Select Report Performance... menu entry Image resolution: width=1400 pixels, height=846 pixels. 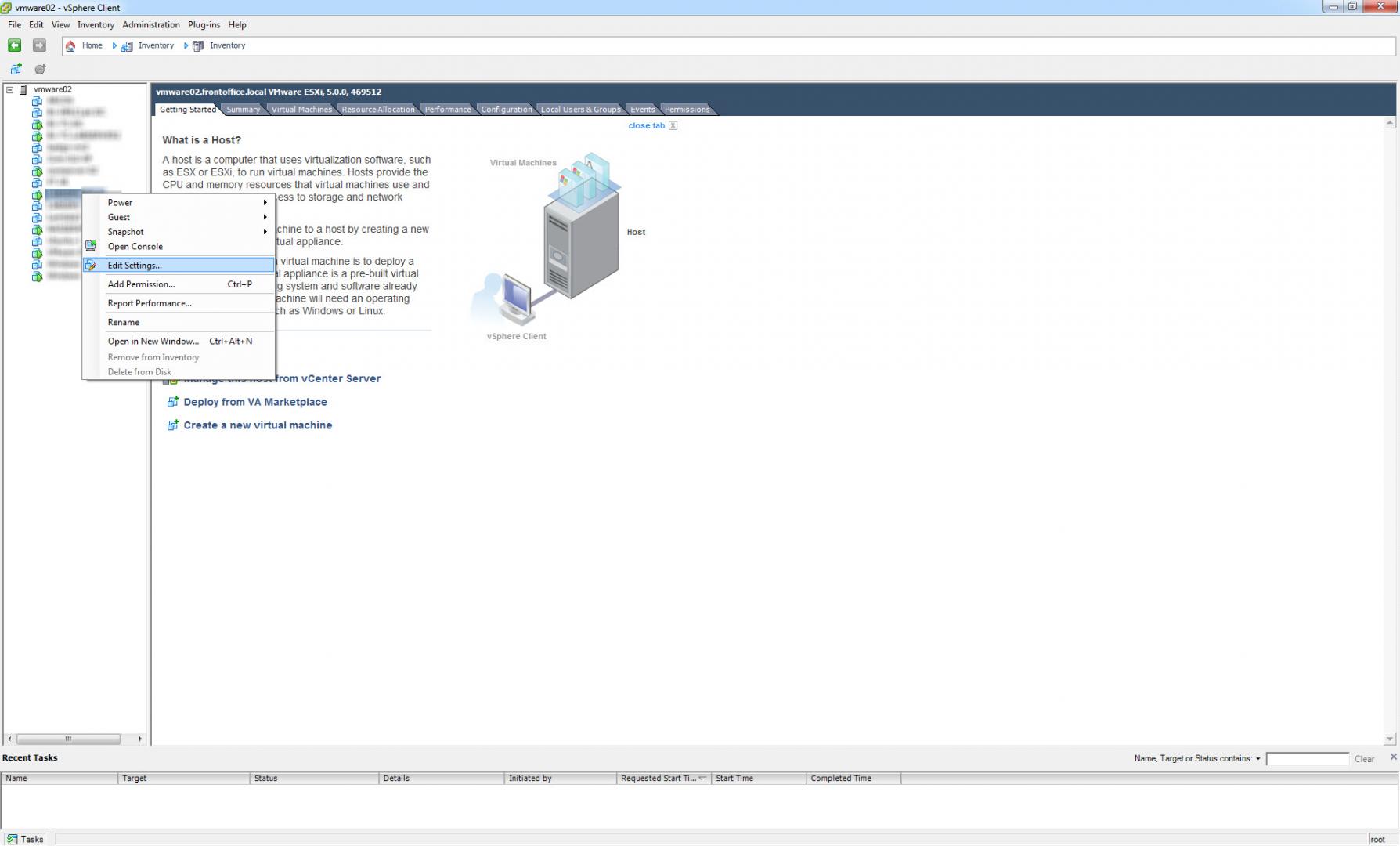[179, 303]
